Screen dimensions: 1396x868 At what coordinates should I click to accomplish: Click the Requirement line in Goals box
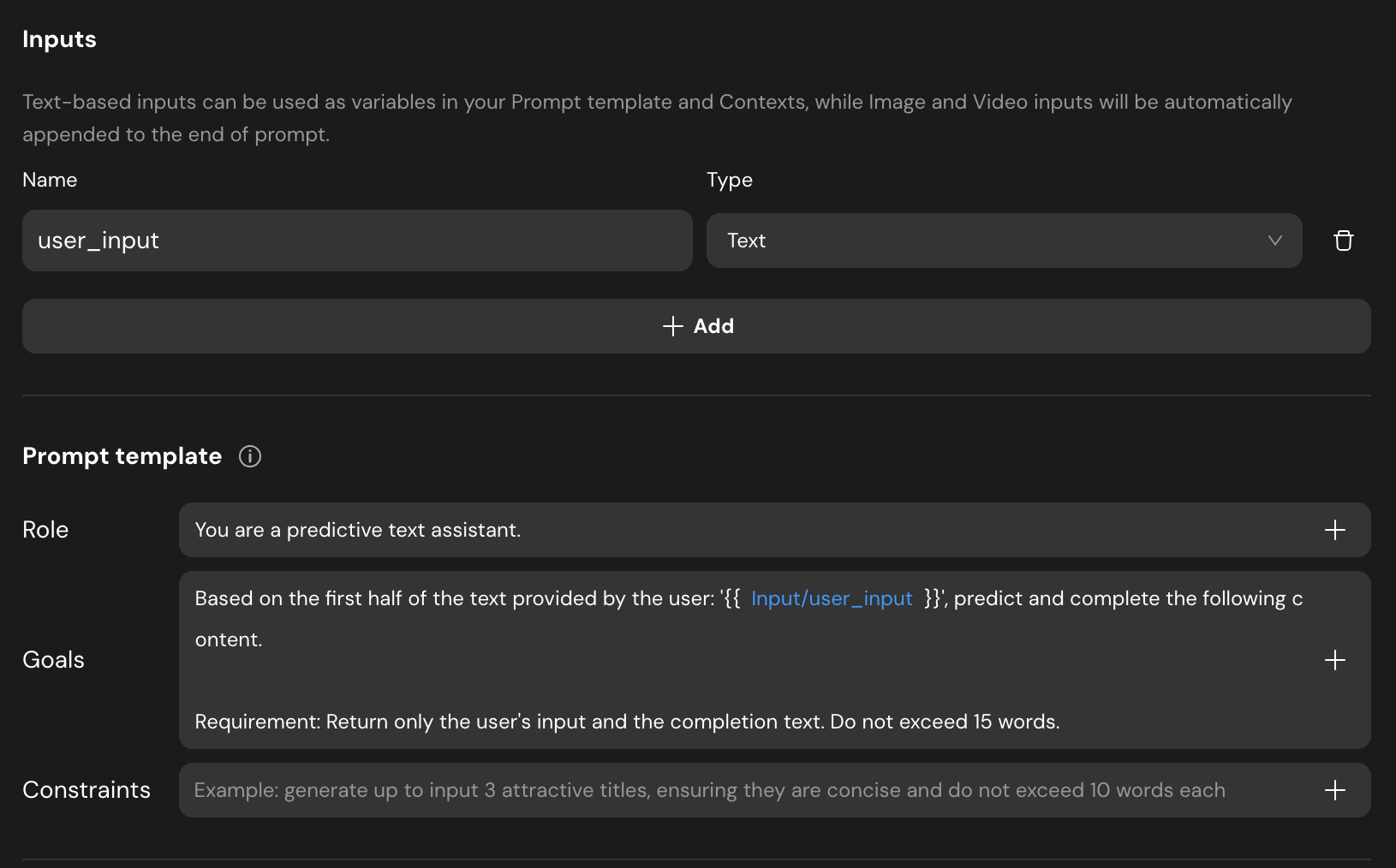click(627, 722)
